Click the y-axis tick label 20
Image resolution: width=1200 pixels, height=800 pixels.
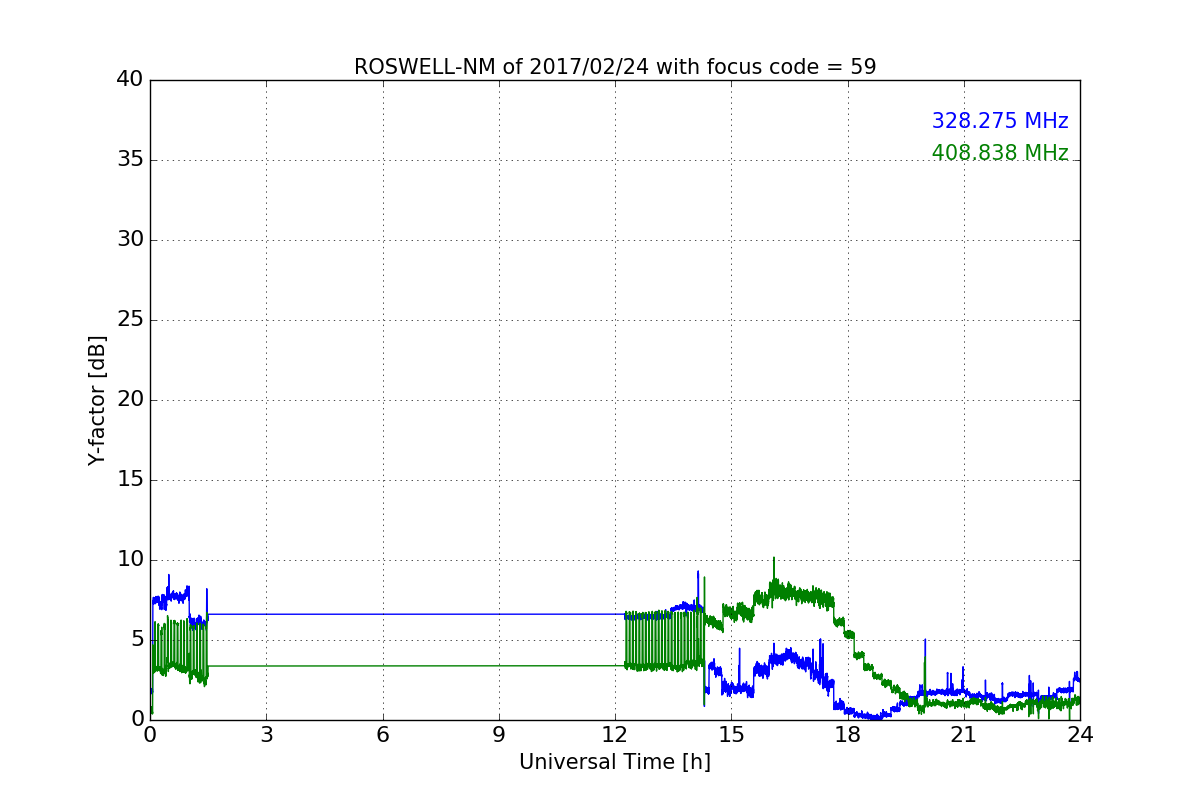click(x=130, y=400)
